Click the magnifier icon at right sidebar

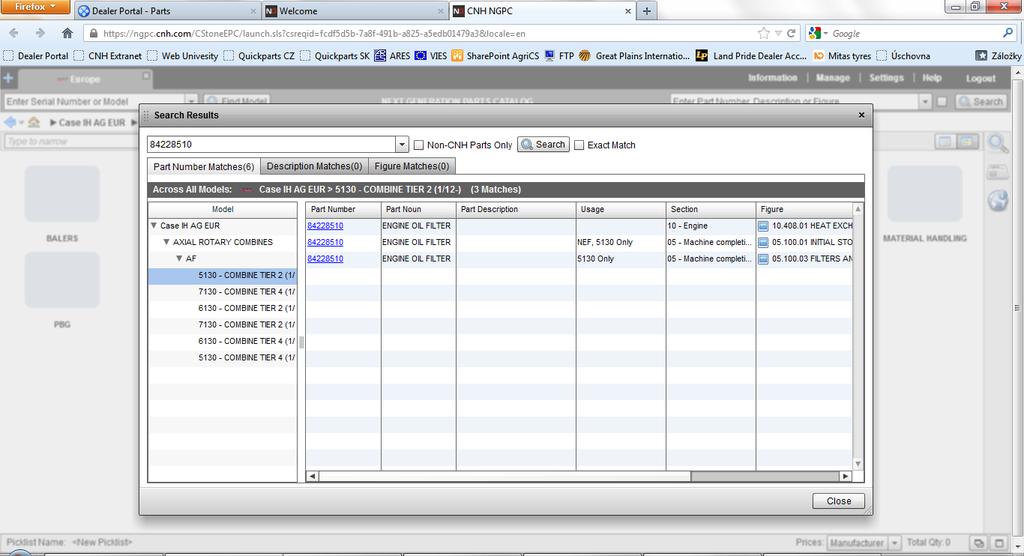tap(998, 142)
